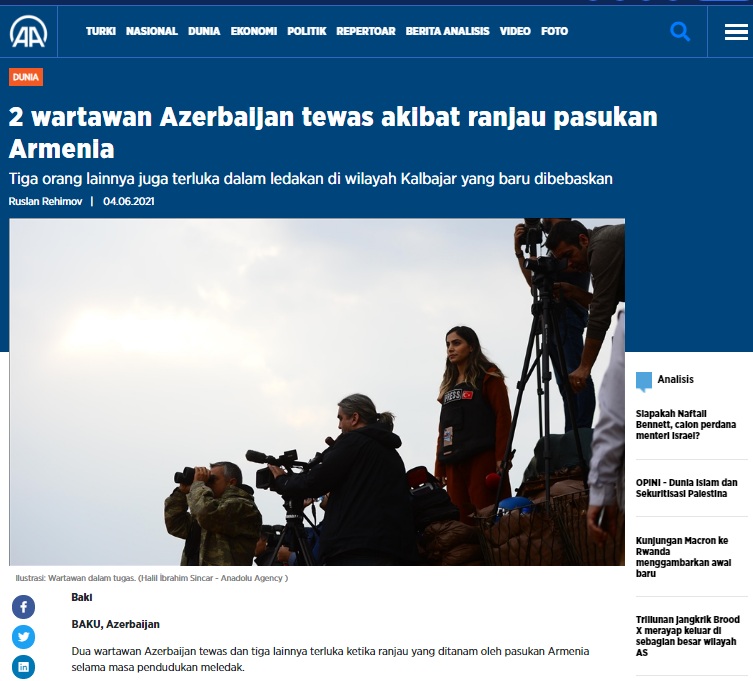Share the article on Twitter
Screen dimensions: 753x681
pos(24,637)
